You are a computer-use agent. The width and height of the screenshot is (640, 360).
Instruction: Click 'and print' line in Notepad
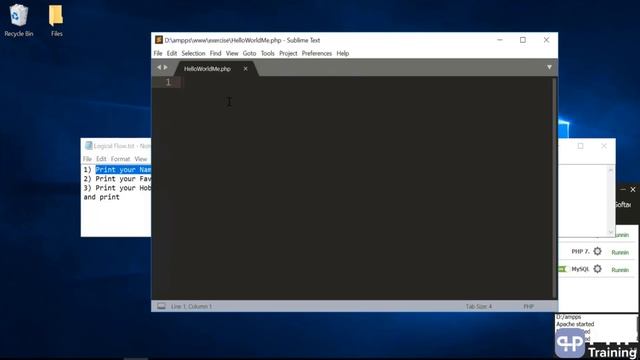[102, 197]
